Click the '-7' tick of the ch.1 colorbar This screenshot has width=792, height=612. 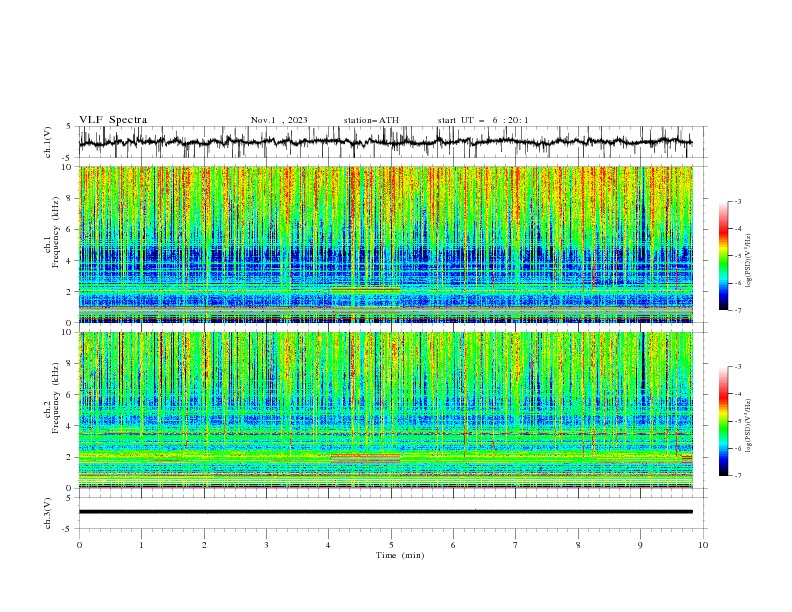tap(737, 310)
